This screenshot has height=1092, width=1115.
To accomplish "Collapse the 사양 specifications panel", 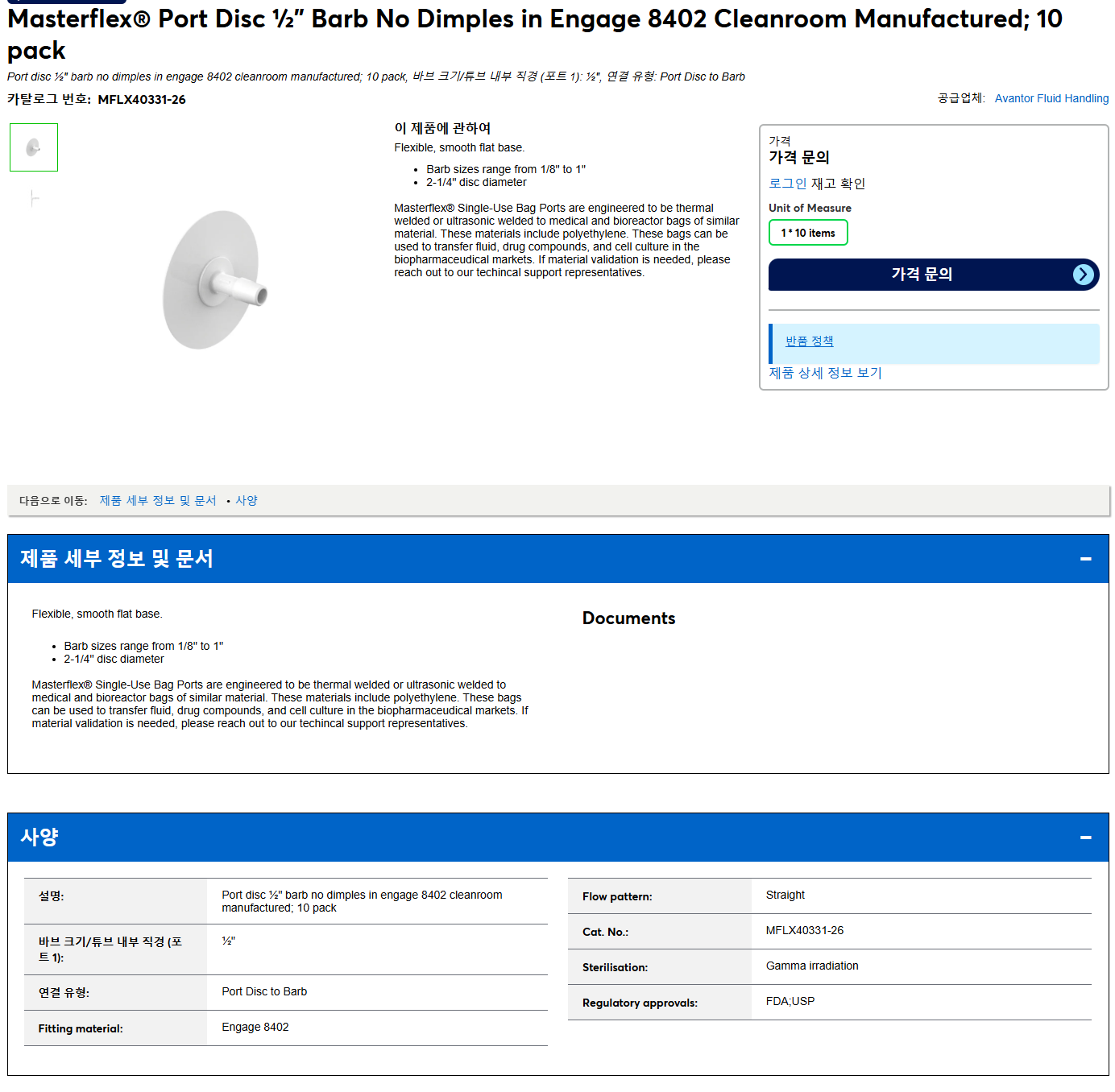I will click(x=1086, y=838).
